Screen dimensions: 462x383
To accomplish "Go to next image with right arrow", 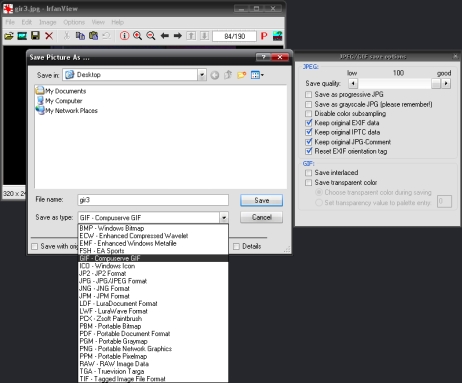I will pos(178,36).
